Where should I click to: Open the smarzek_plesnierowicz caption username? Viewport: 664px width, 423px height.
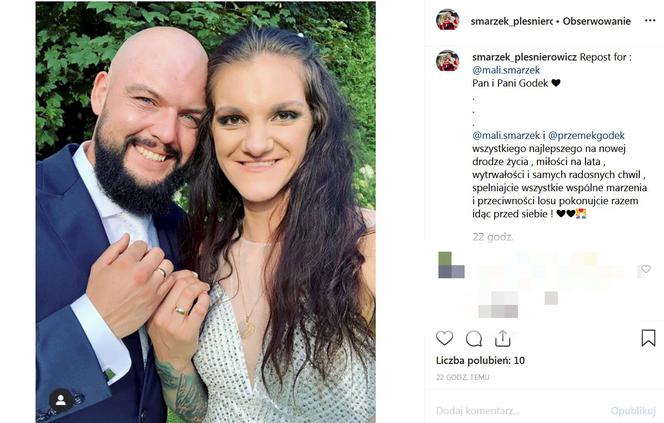click(x=524, y=57)
